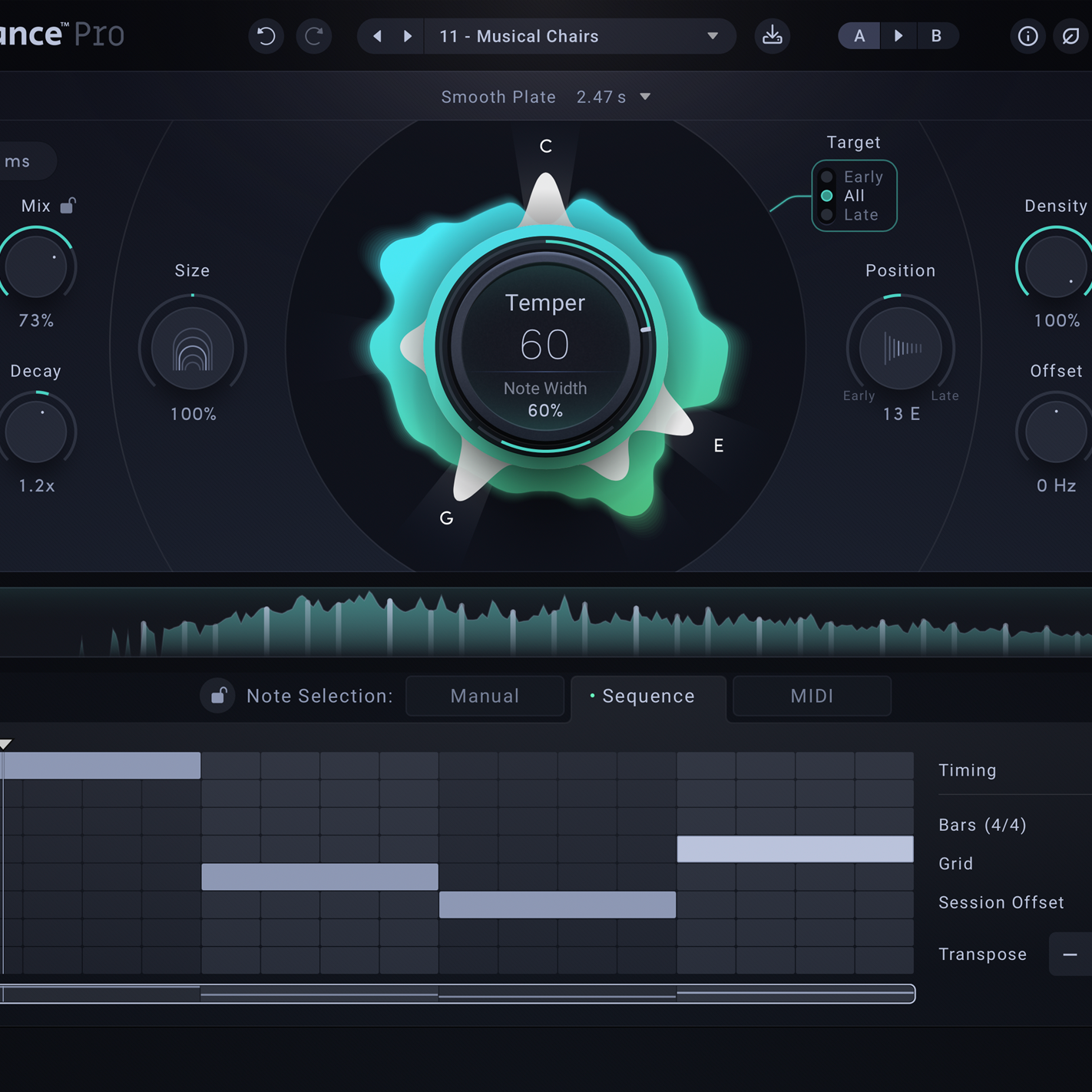The height and width of the screenshot is (1092, 1092).
Task: Open the 2.47 s decay time dropdown
Action: pyautogui.click(x=614, y=97)
